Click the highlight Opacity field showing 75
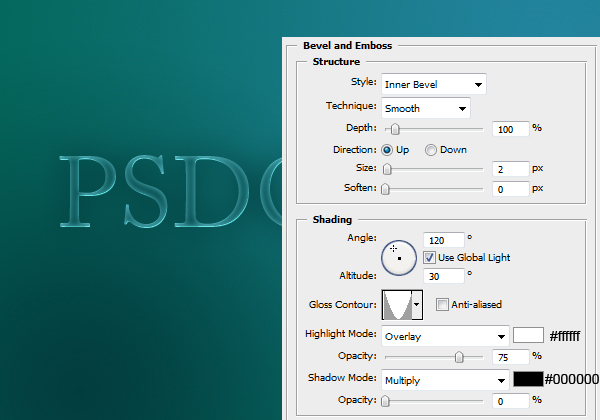 click(x=510, y=357)
